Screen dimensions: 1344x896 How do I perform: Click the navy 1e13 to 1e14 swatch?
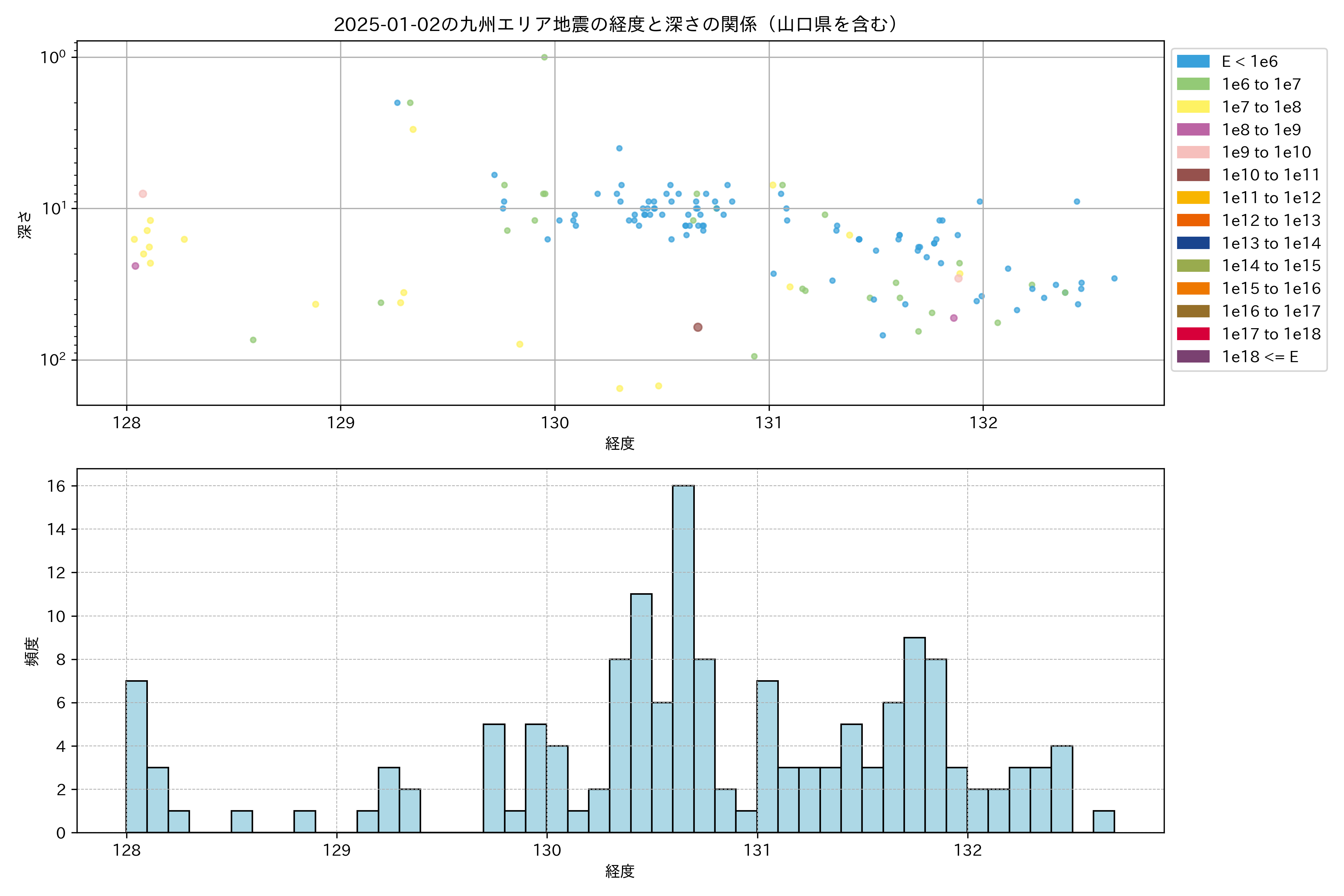click(1192, 243)
